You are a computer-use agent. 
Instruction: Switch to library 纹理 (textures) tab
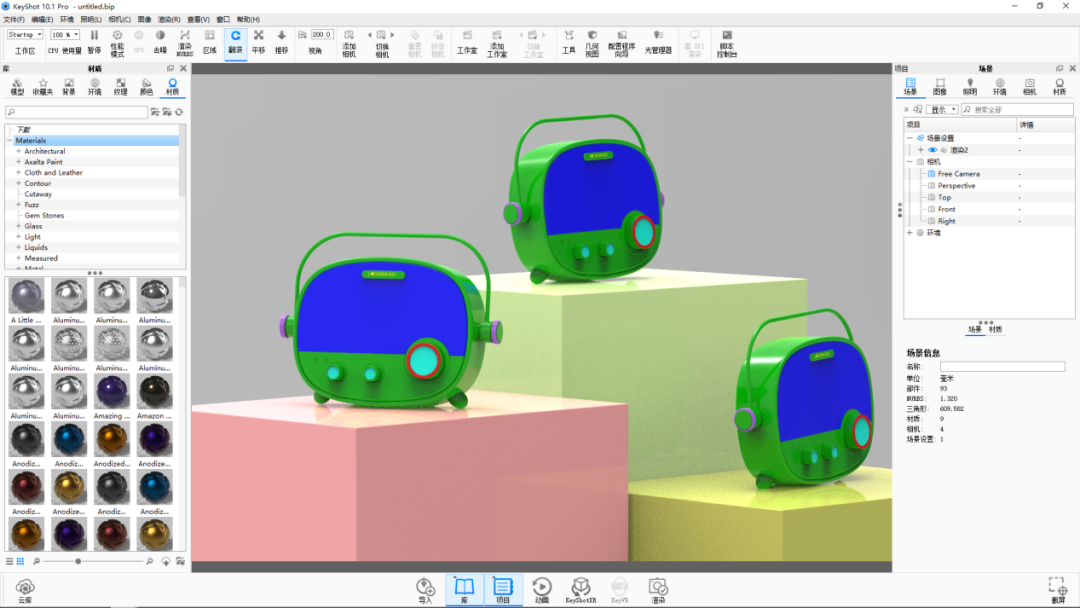pyautogui.click(x=121, y=87)
